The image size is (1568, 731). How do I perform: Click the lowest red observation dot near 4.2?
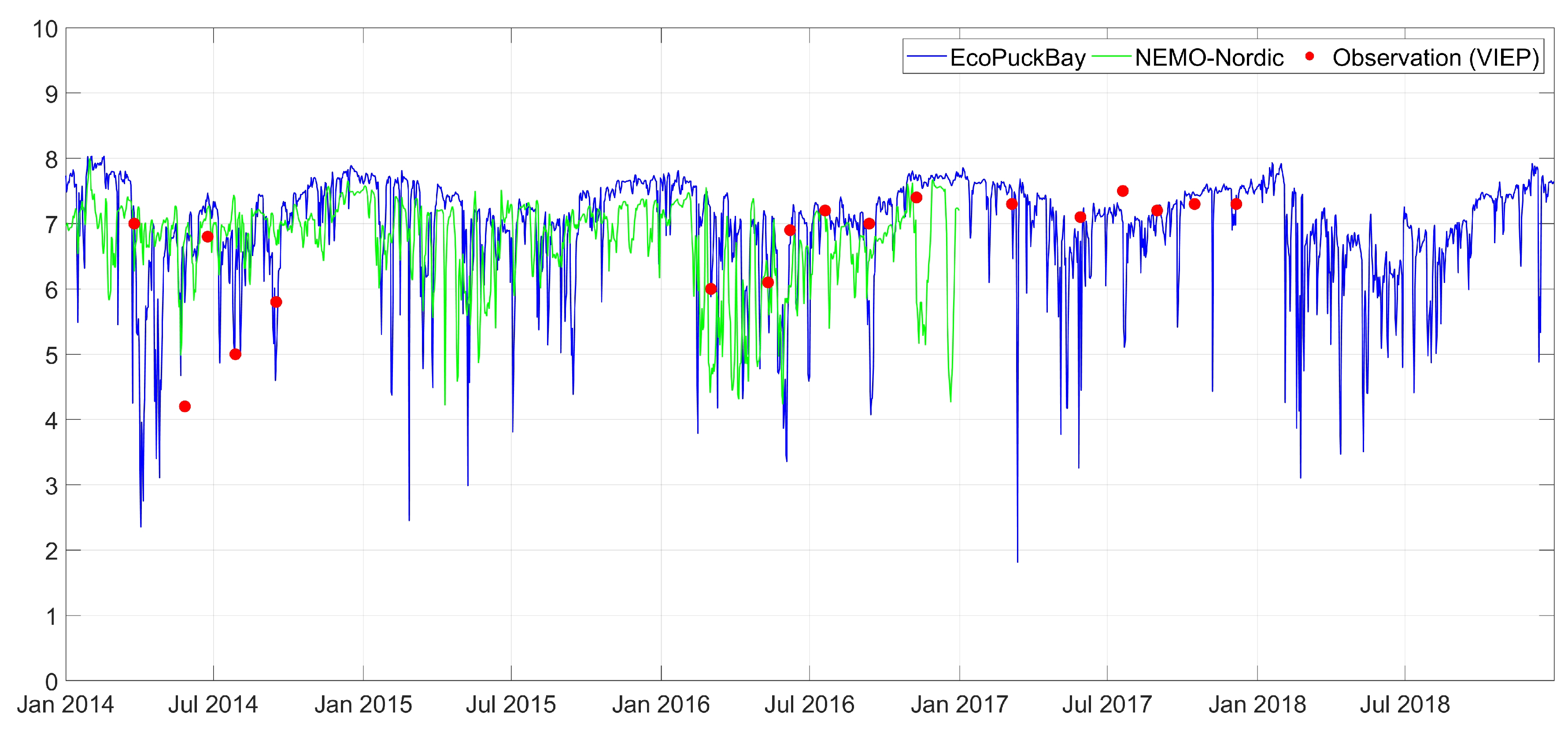(185, 406)
